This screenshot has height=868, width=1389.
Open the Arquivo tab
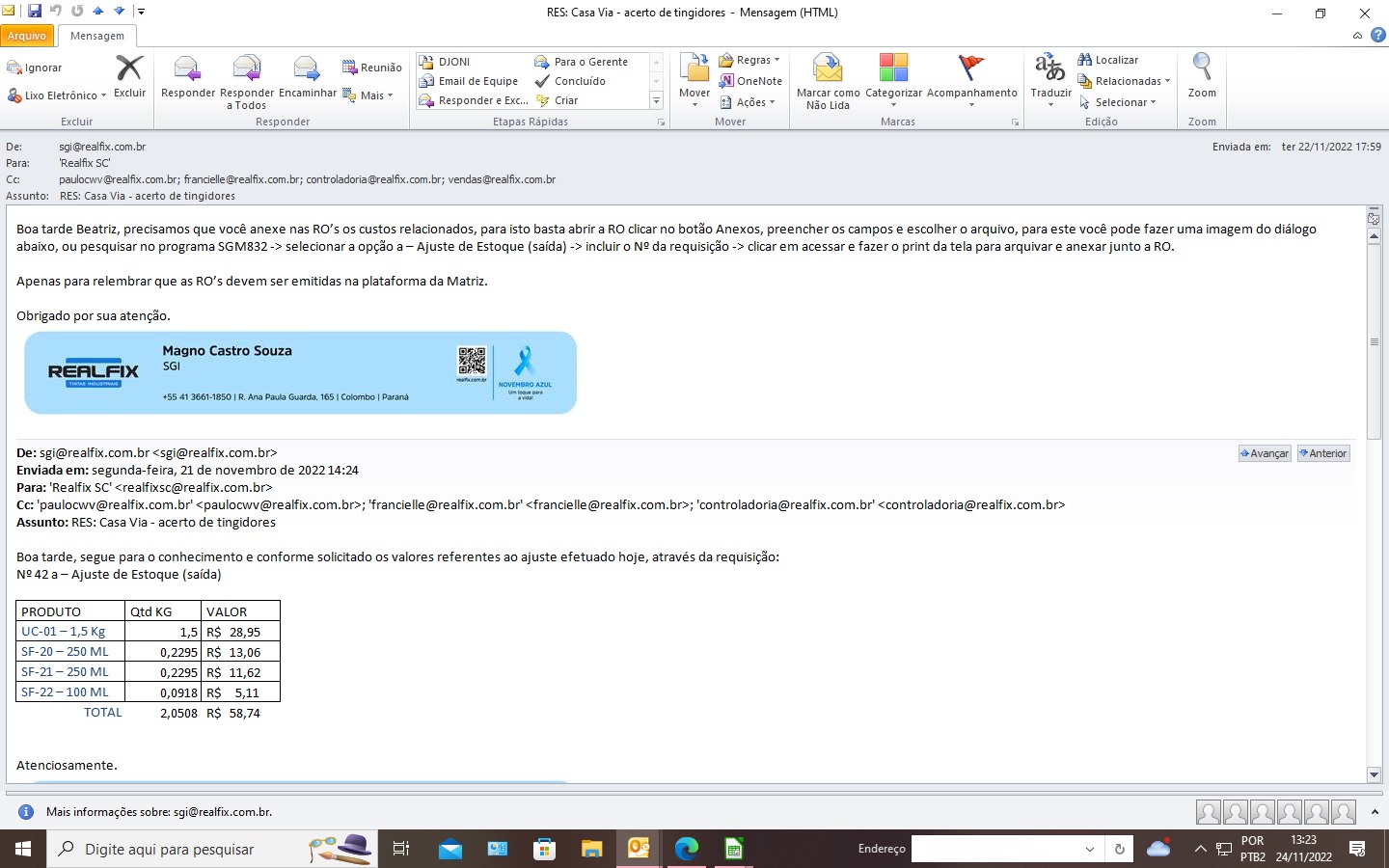point(27,36)
